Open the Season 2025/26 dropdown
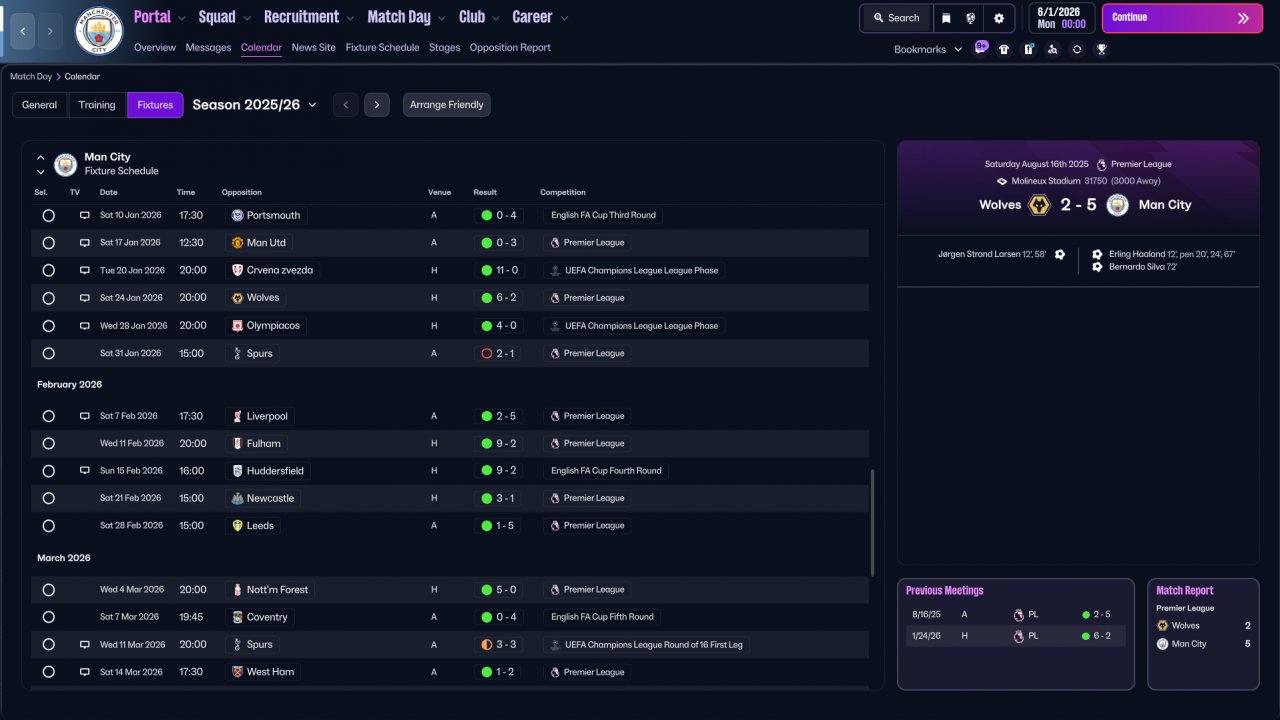 click(x=312, y=105)
